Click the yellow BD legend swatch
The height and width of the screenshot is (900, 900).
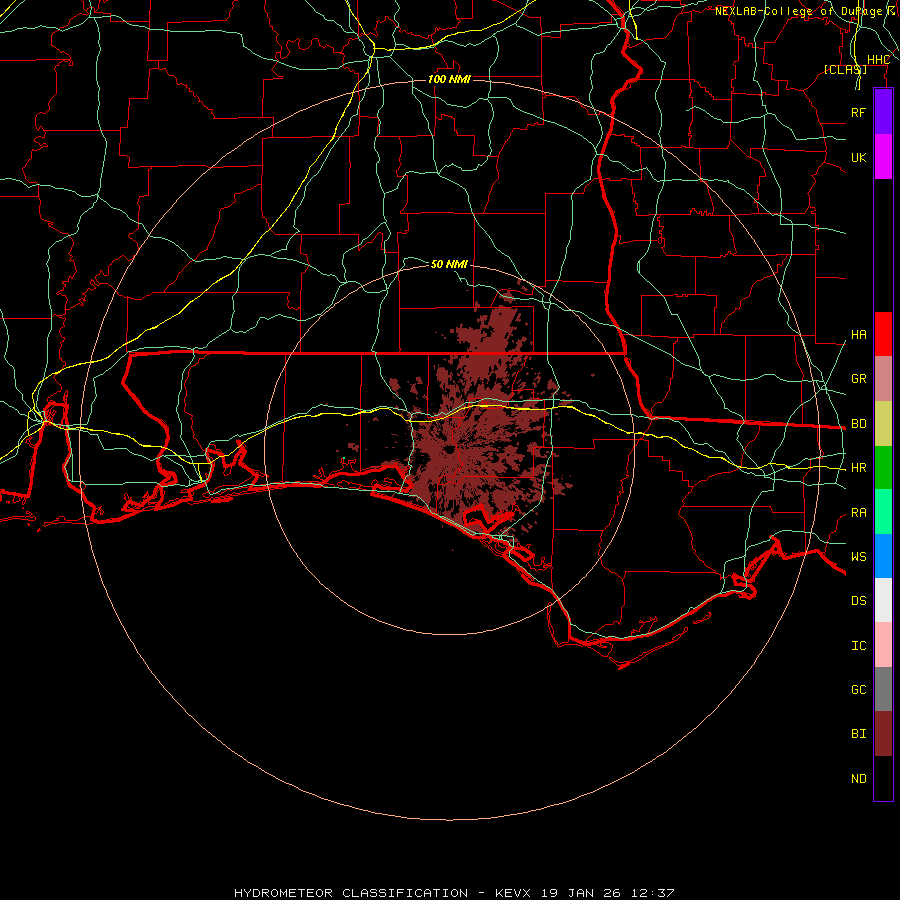tap(883, 423)
